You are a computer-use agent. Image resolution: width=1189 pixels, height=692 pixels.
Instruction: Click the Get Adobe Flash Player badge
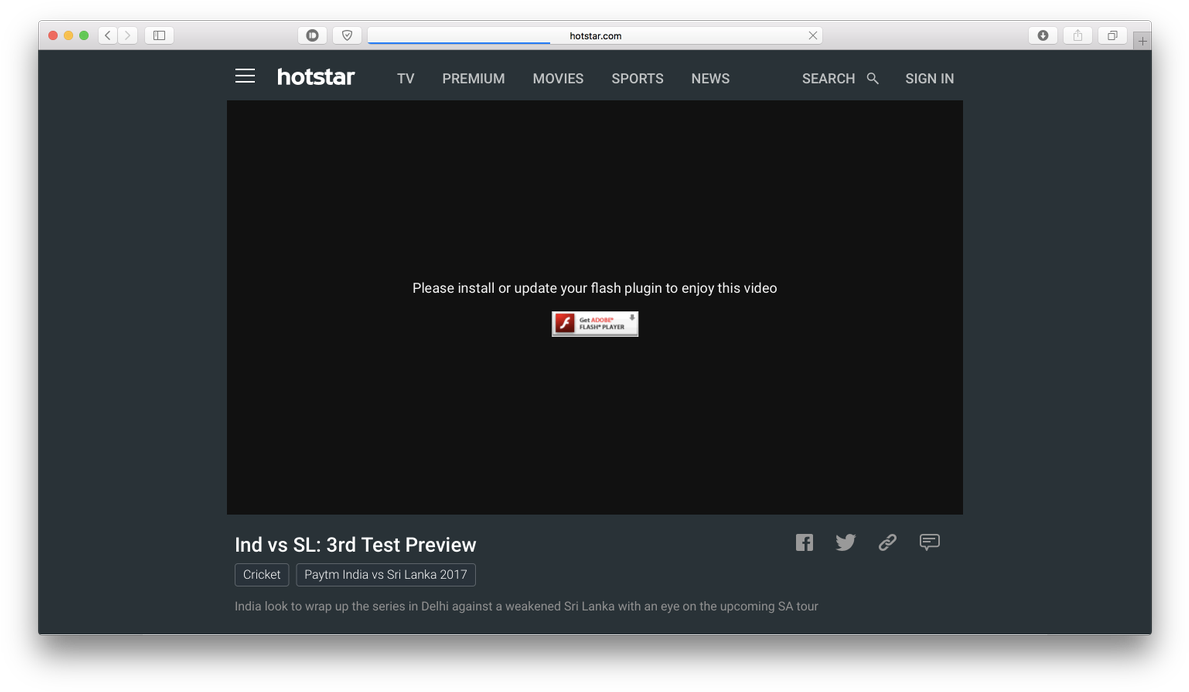tap(595, 324)
